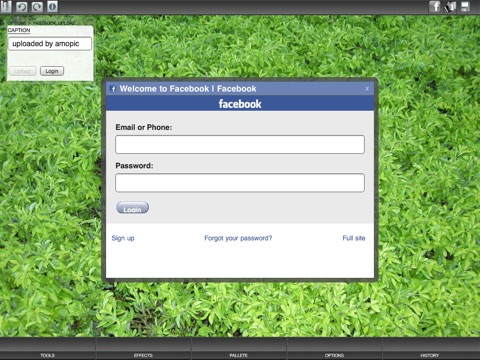
Task: Click the Facebook share icon in toolbar
Action: [x=435, y=6]
